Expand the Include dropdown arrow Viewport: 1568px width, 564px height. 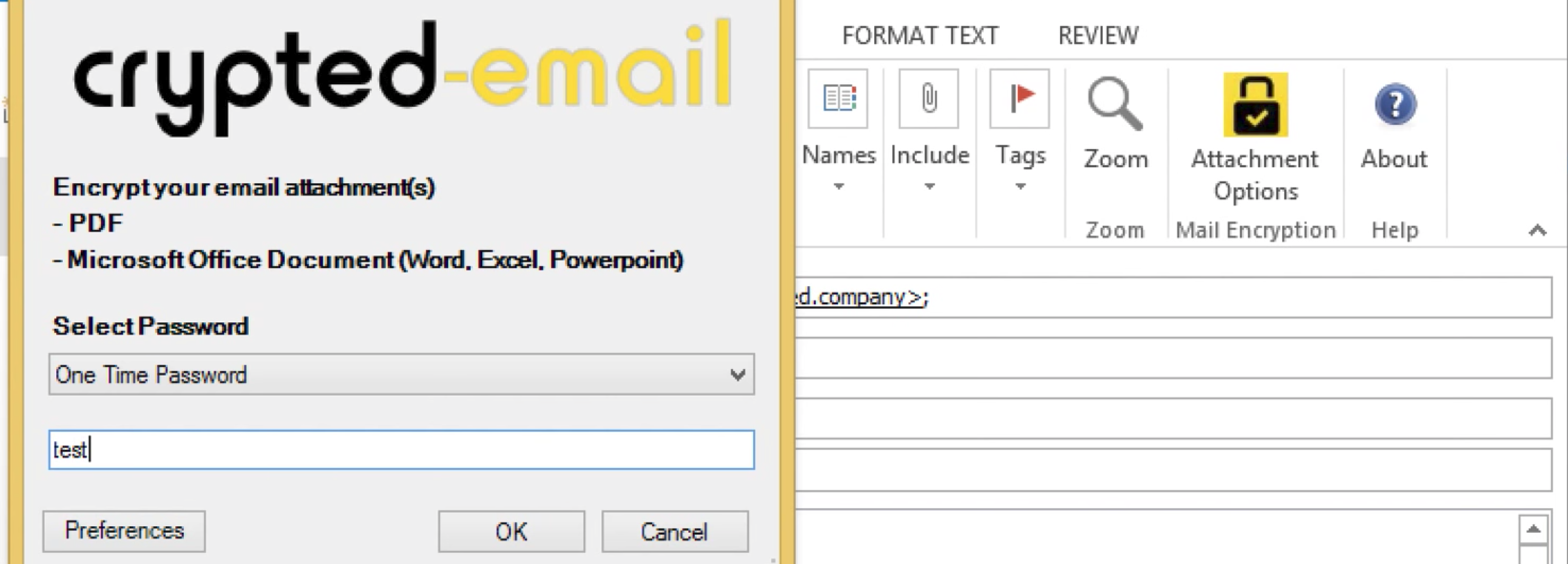930,186
